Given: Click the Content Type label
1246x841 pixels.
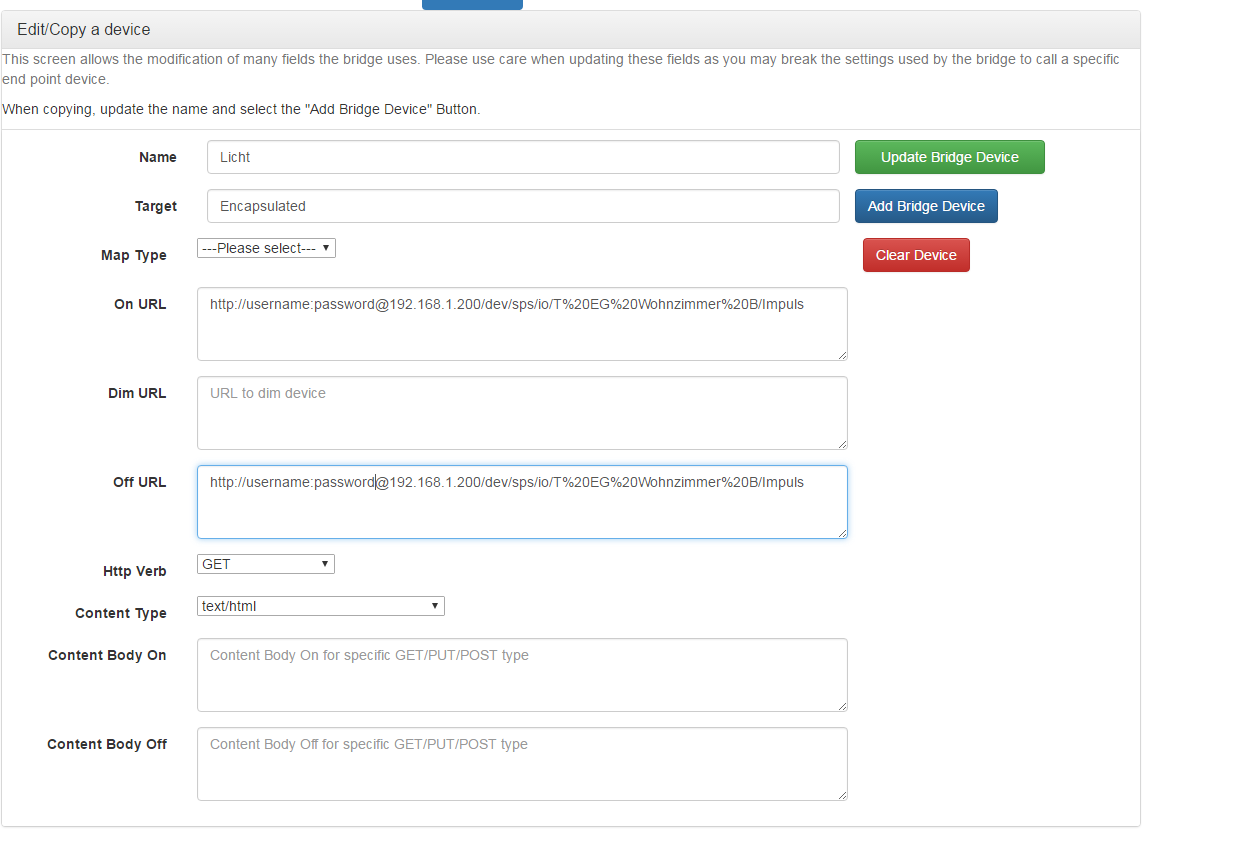Looking at the screenshot, I should 121,613.
